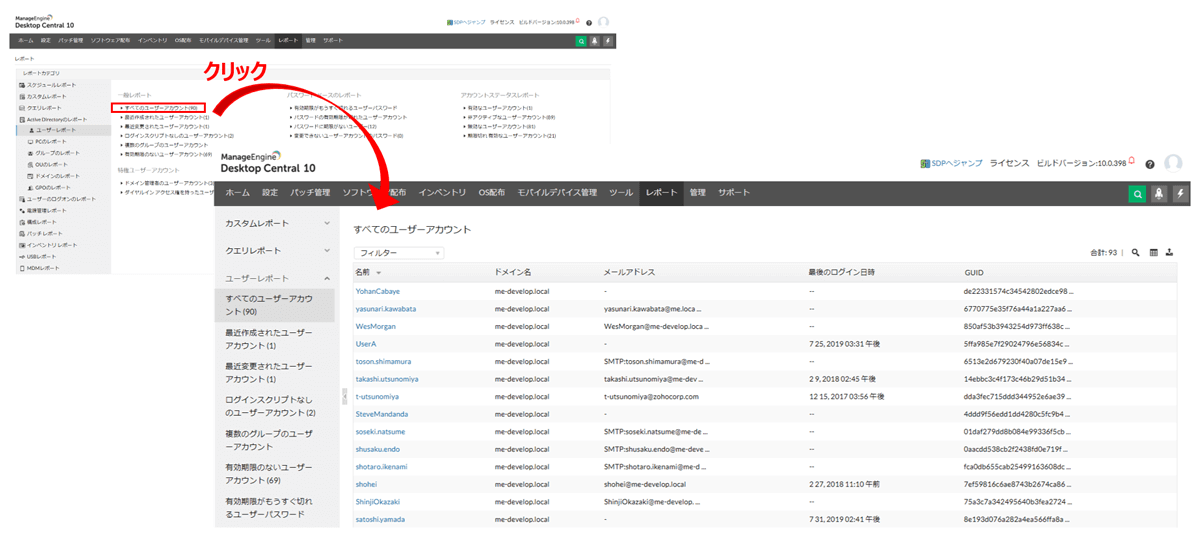This screenshot has height=535, width=1200.
Task: Click the bell icon in the small background page
Action: tap(595, 41)
